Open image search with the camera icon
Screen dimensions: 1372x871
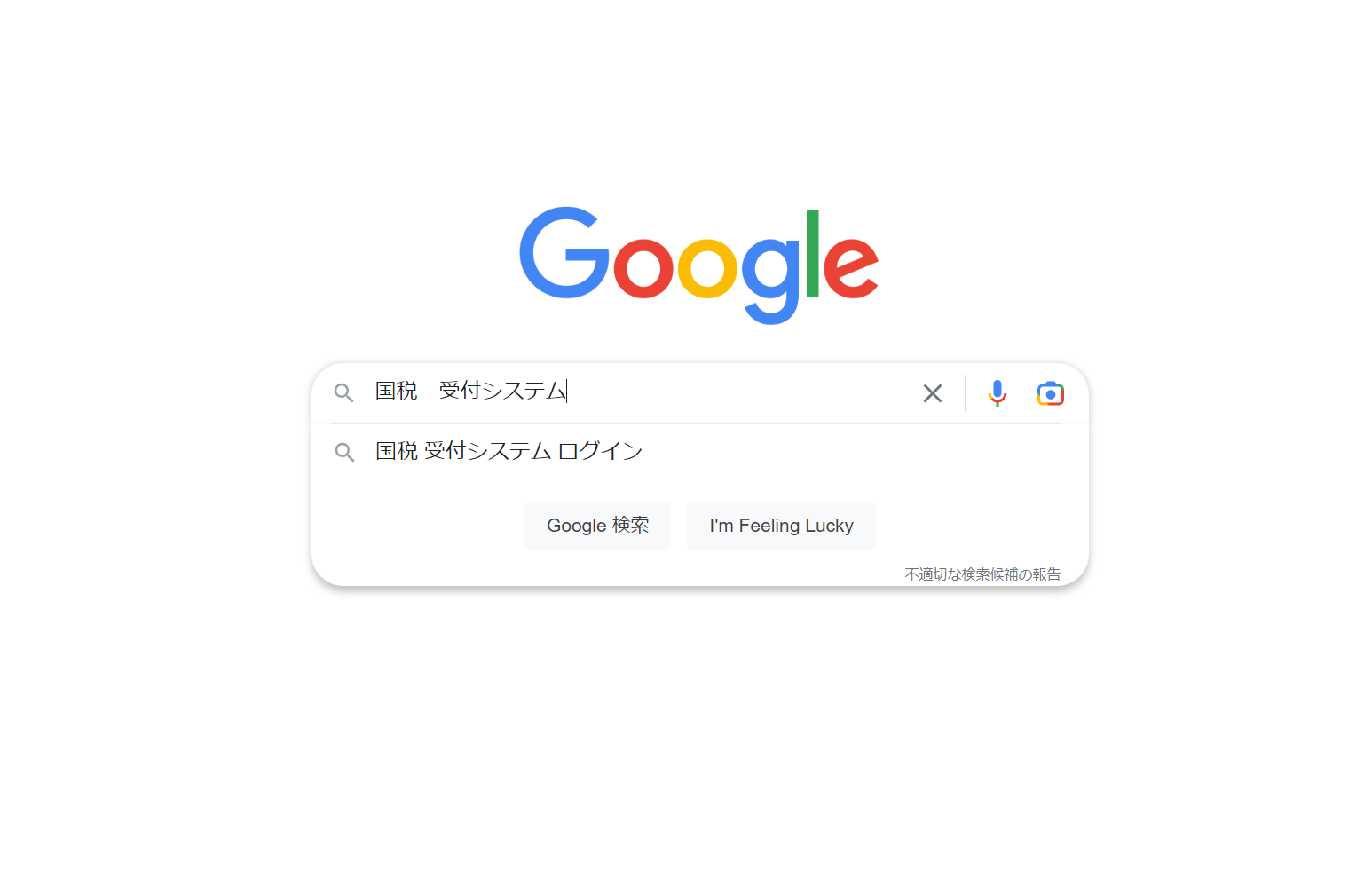1051,393
